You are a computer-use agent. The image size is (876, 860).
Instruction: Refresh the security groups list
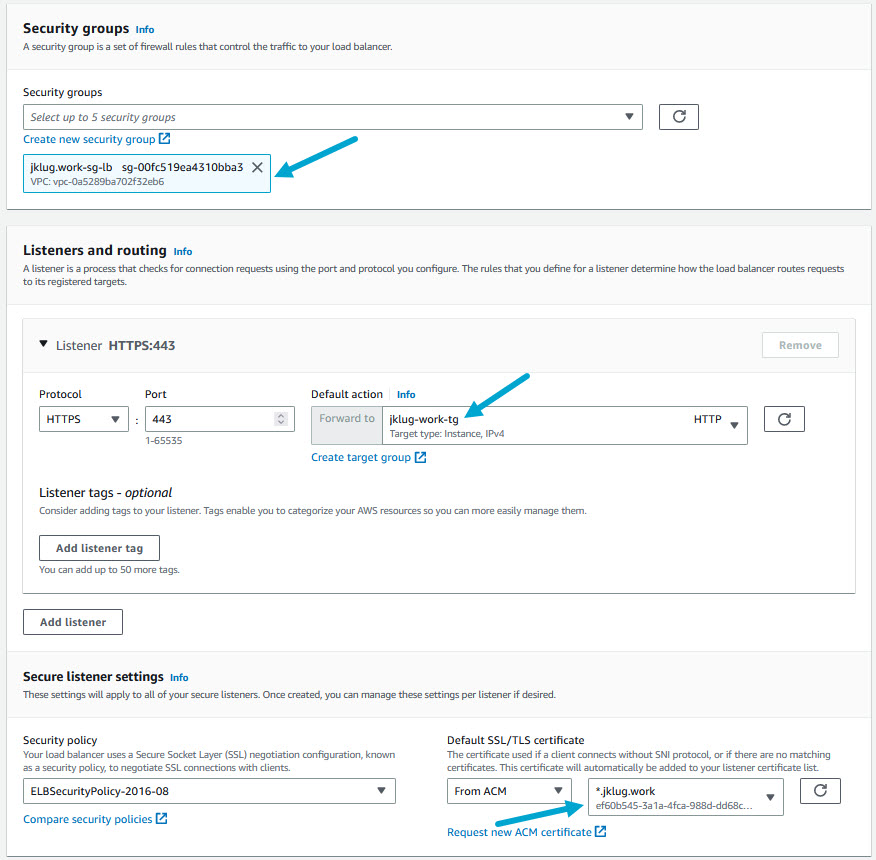(678, 117)
